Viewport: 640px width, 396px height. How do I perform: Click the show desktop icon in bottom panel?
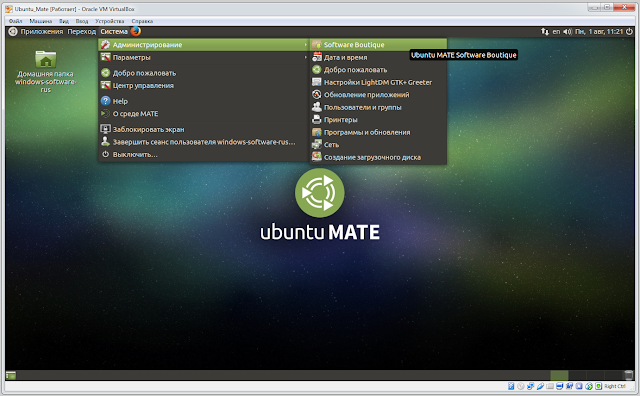11,375
